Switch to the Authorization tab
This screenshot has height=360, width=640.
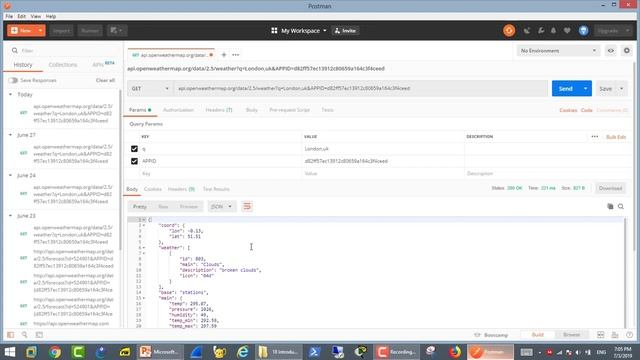tap(178, 110)
